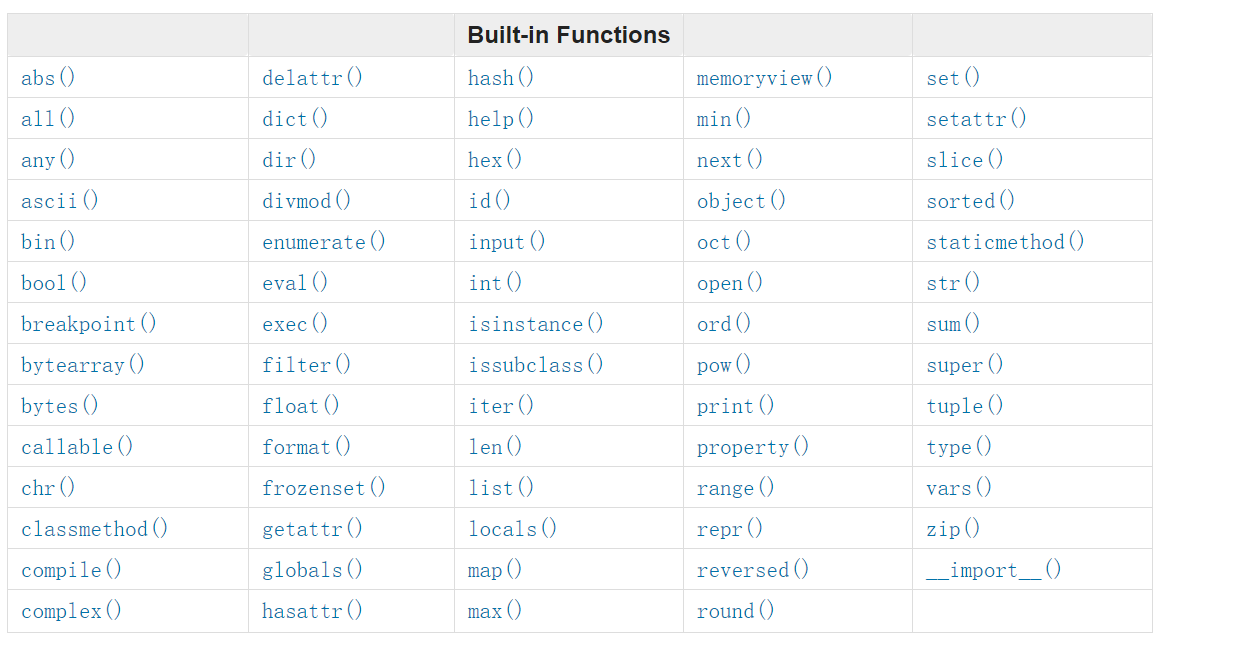Click the issubclass() link
1246x645 pixels.
536,365
